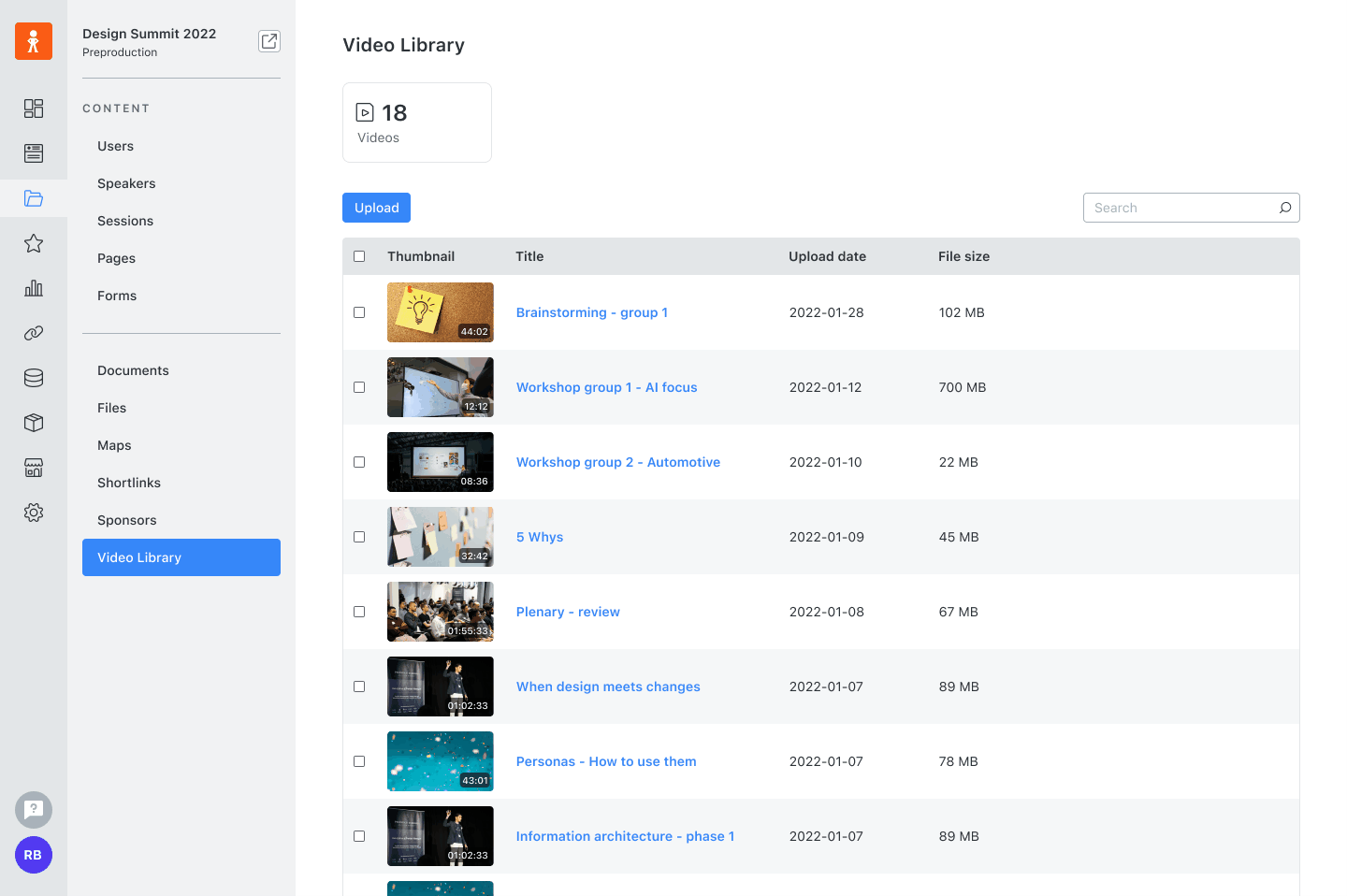Click the Design Summit 2022 event title

tap(150, 34)
